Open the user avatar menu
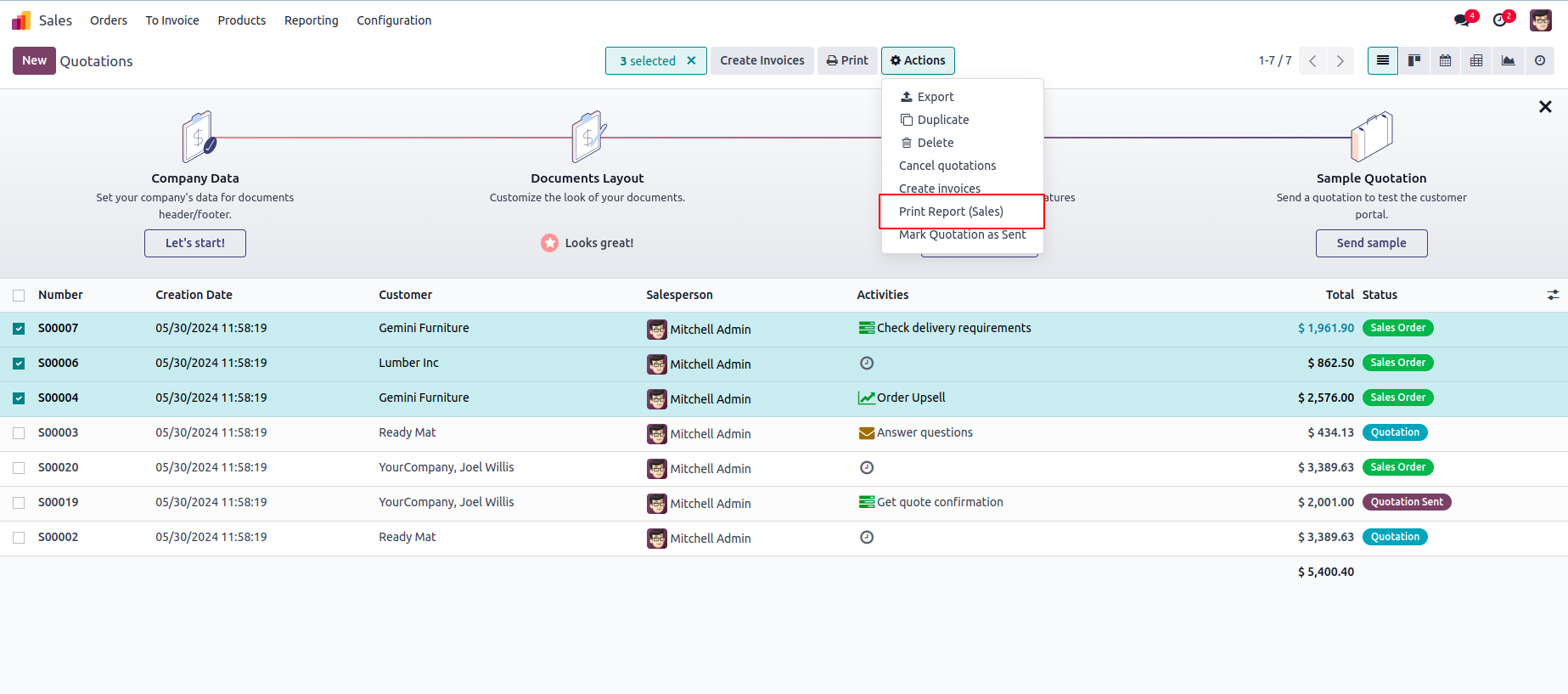1568x694 pixels. tap(1541, 20)
